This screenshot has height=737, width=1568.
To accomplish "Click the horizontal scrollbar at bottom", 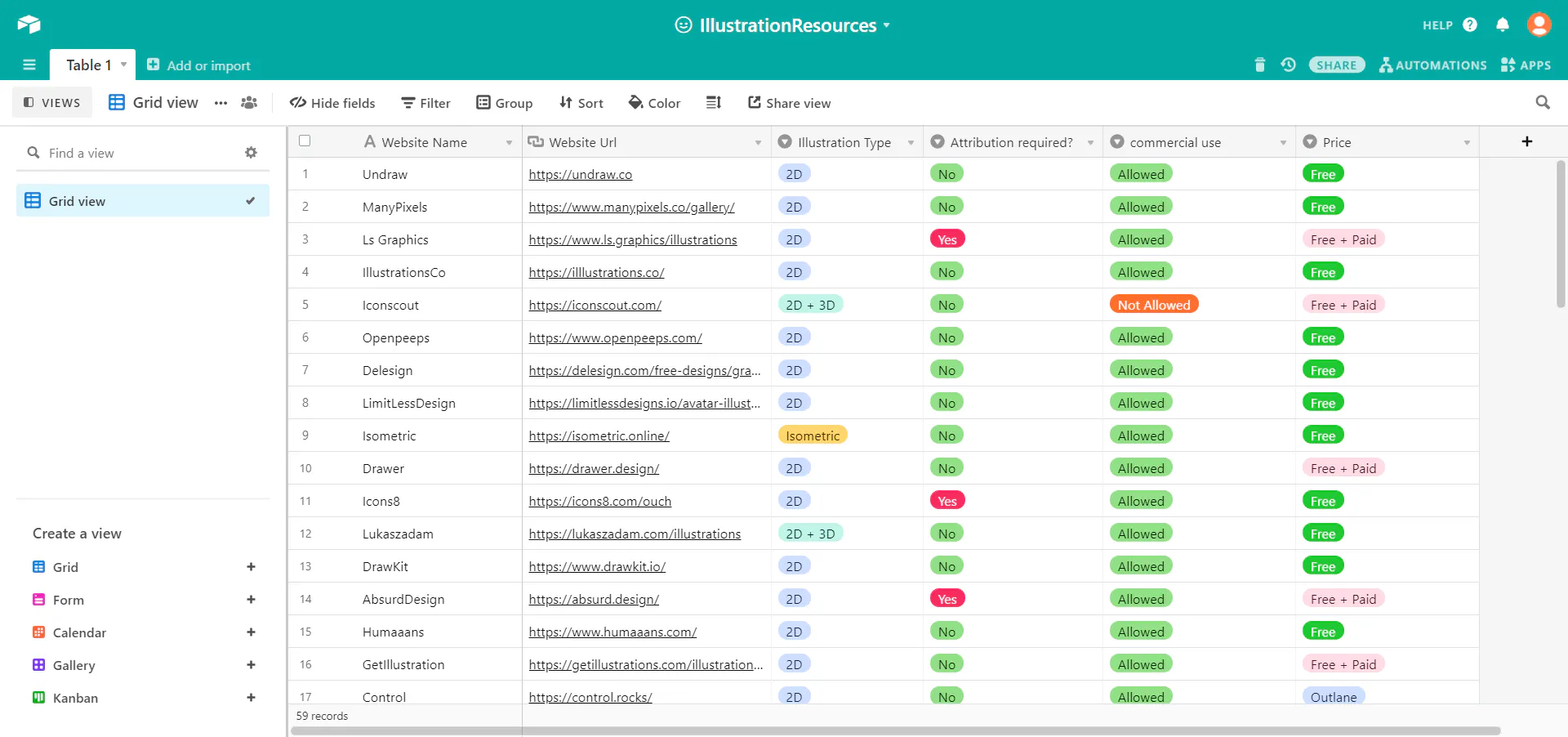I will pos(896,730).
